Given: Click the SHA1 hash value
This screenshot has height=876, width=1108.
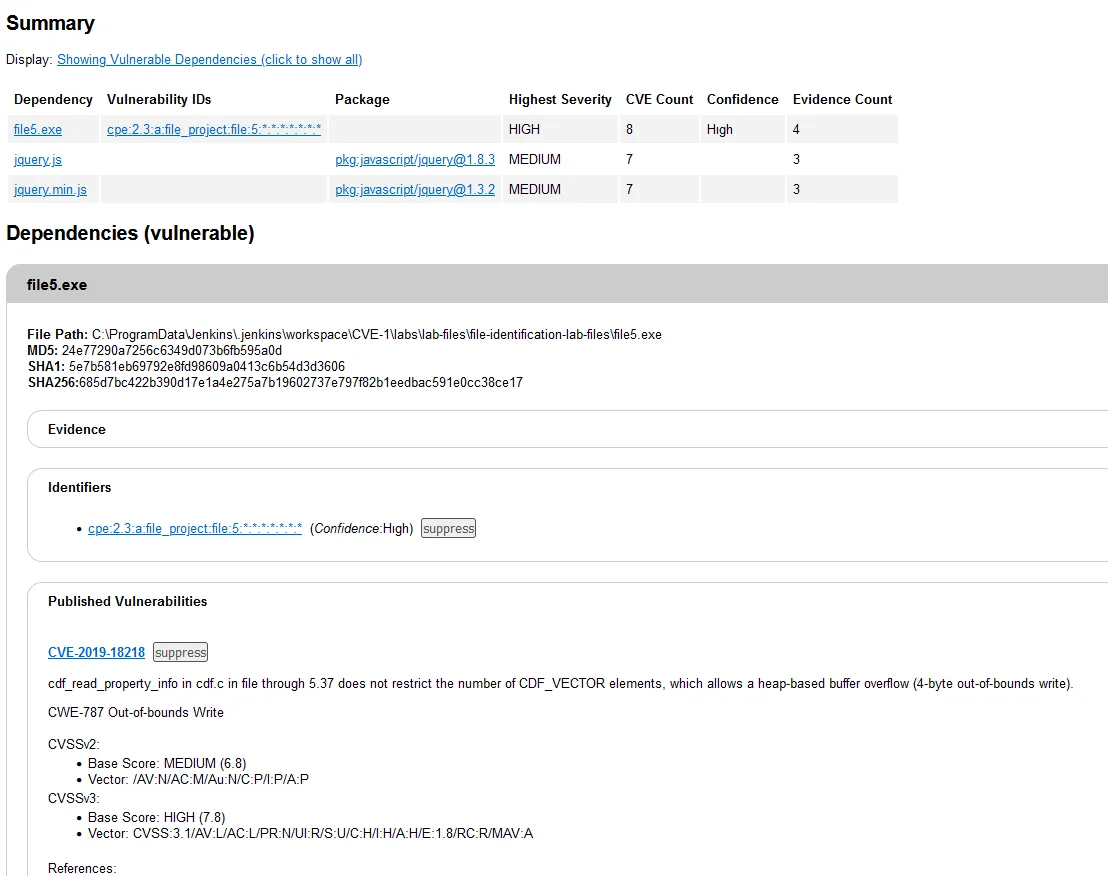Looking at the screenshot, I should pos(207,367).
